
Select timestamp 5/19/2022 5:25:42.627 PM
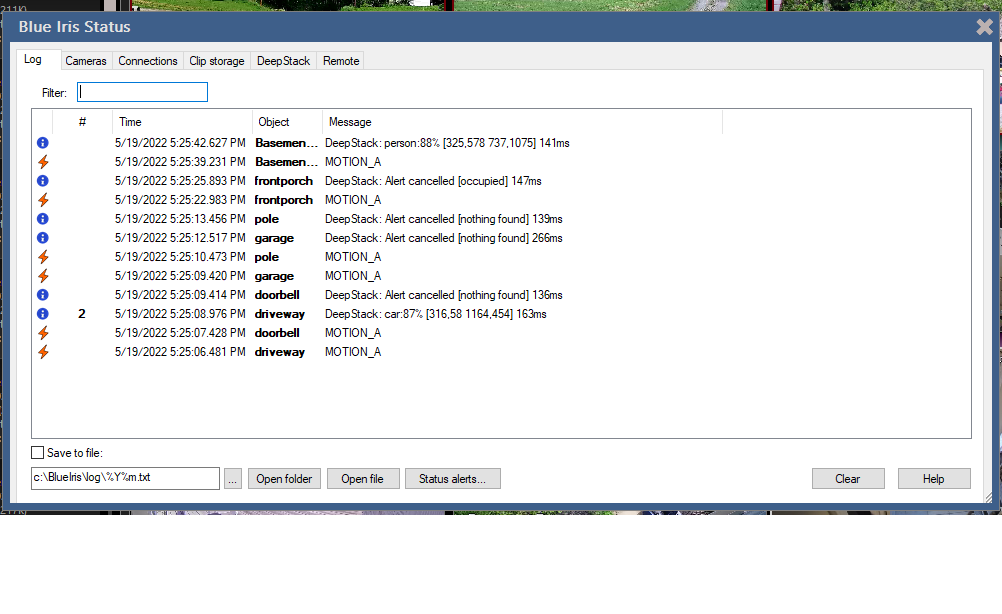tap(180, 142)
